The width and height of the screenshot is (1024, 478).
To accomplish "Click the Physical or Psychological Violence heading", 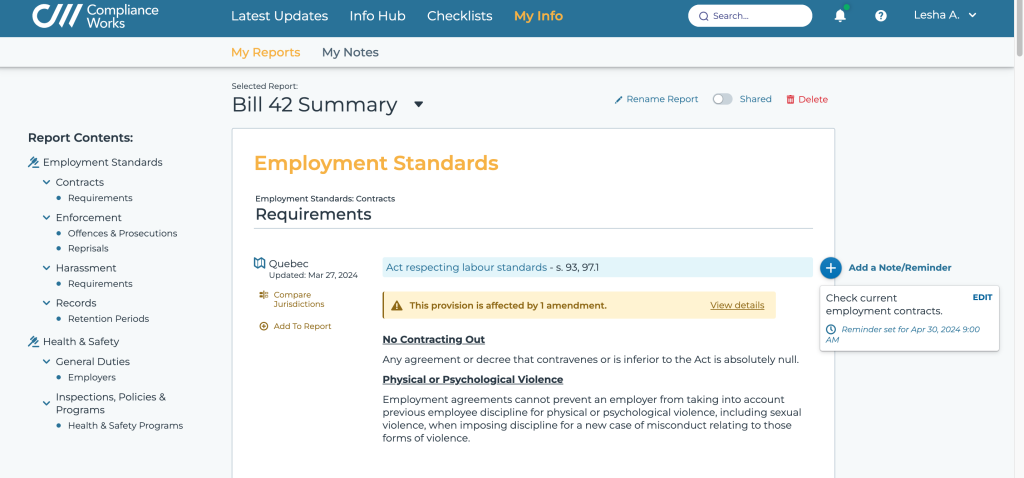I will pos(473,379).
